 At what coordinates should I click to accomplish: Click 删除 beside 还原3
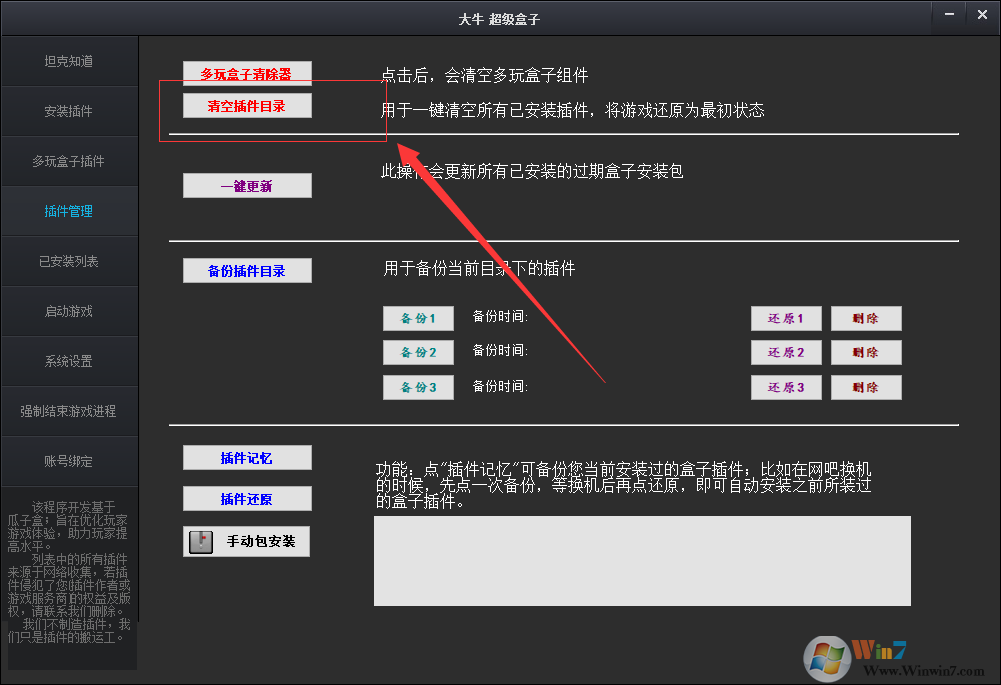866,388
